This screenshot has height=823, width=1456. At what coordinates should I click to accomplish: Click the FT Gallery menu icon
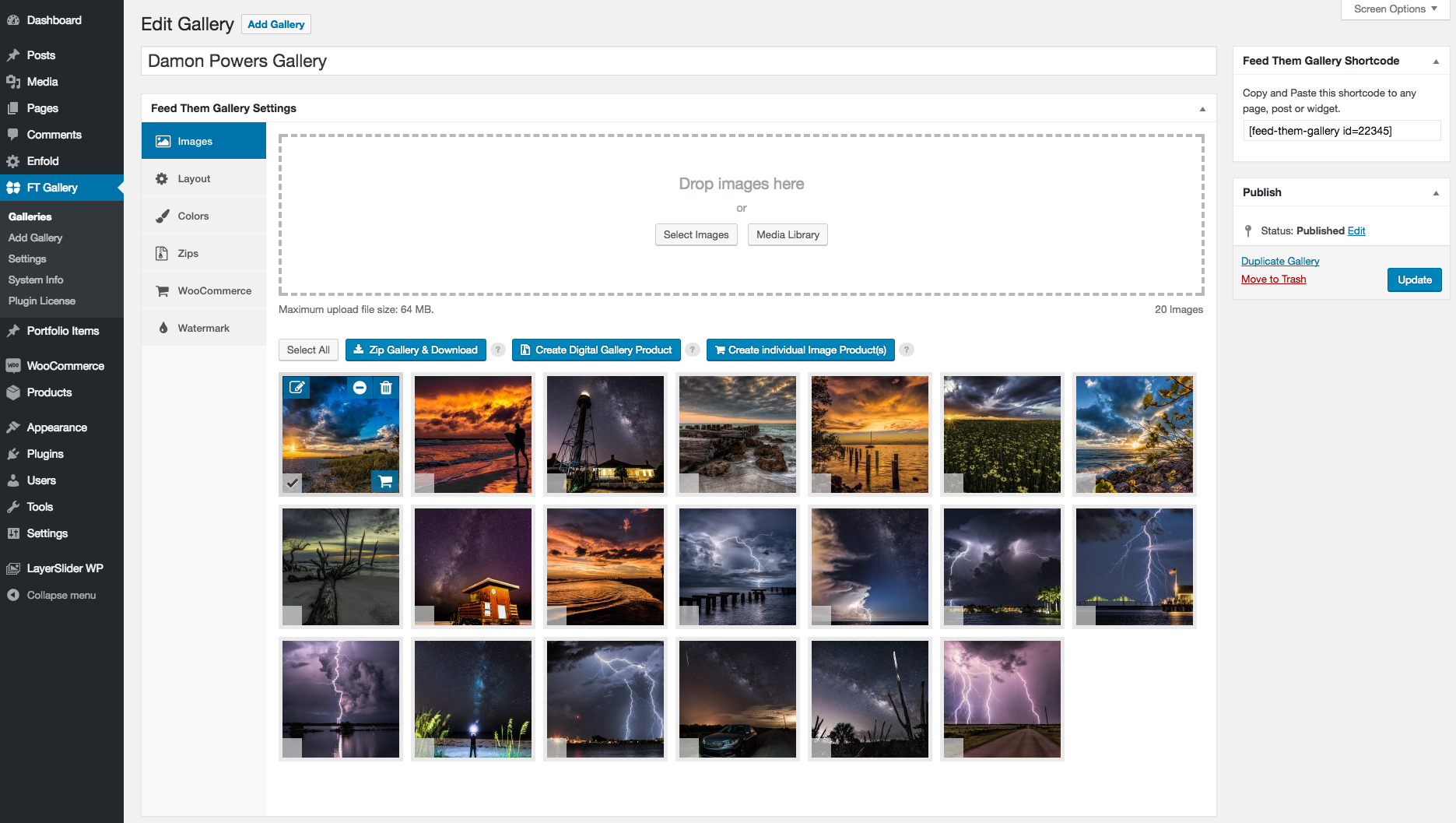tap(13, 188)
